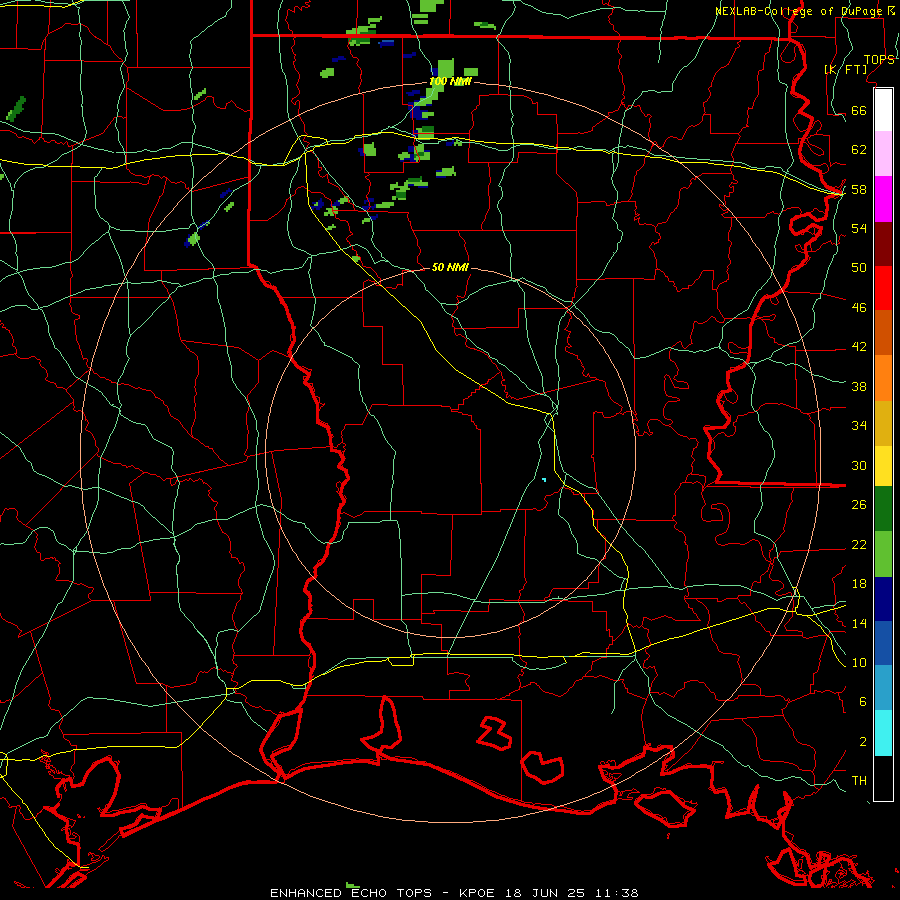Viewport: 900px width, 900px height.
Task: Click the "42" legend value
Action: [x=859, y=347]
